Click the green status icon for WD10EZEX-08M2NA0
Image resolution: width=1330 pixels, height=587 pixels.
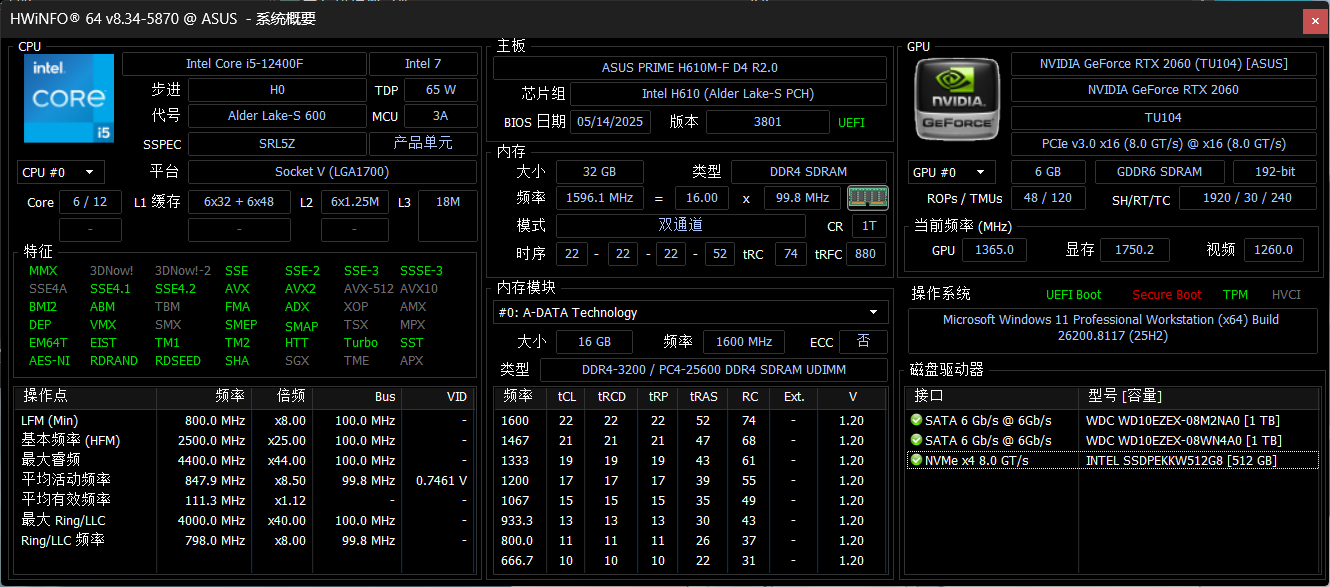coord(916,420)
